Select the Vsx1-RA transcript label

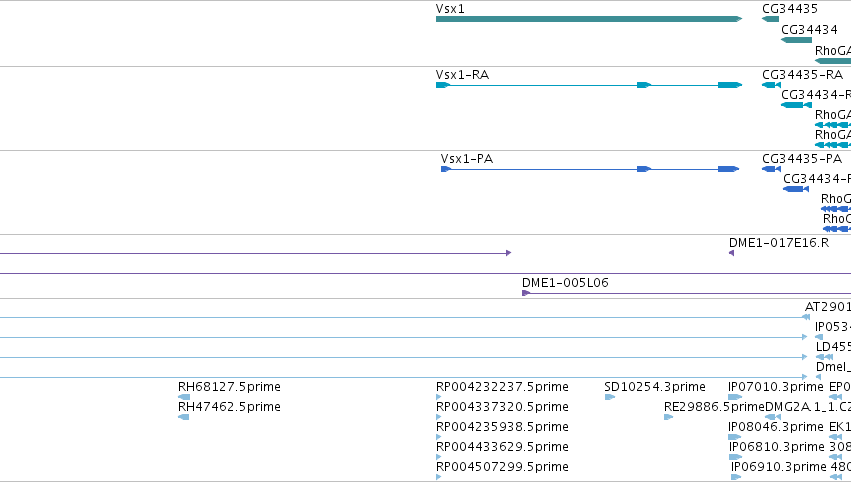[x=462, y=74]
